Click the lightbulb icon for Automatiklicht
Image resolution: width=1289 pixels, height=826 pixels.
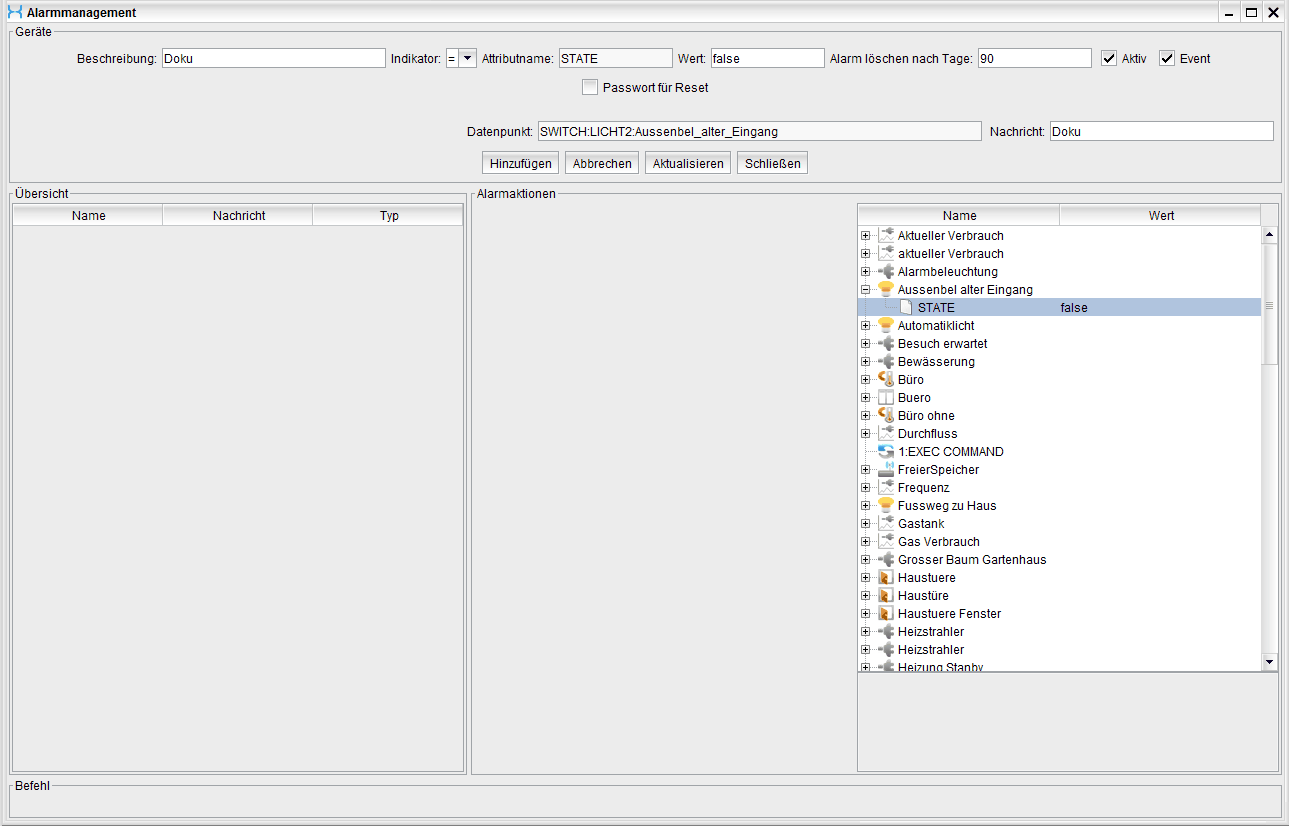click(x=885, y=326)
